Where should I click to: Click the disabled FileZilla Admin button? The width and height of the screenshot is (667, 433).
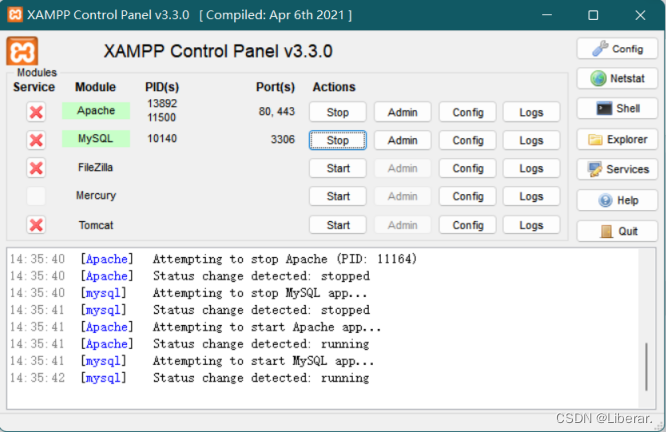402,168
